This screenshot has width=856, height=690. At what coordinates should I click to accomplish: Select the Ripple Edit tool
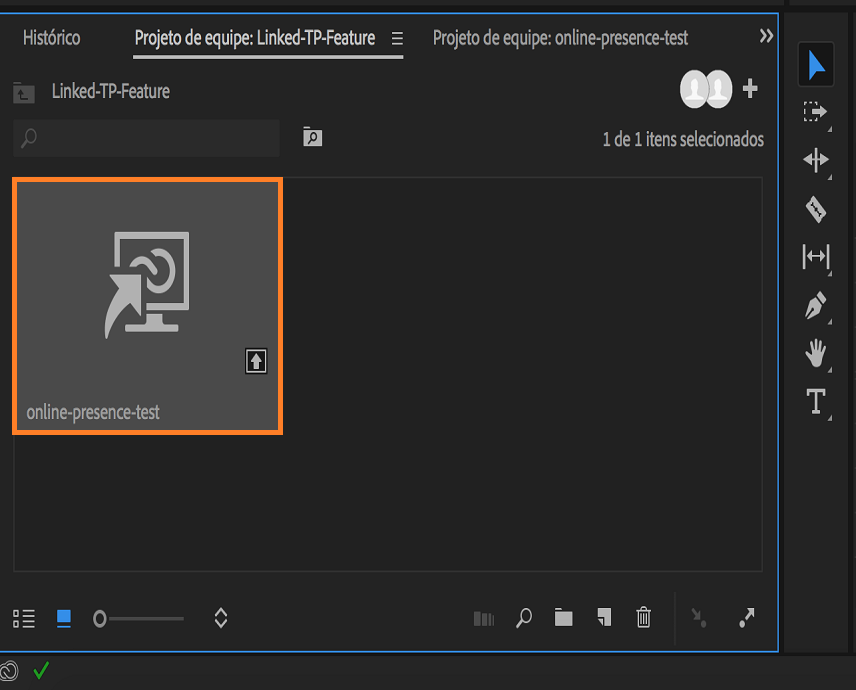(816, 160)
